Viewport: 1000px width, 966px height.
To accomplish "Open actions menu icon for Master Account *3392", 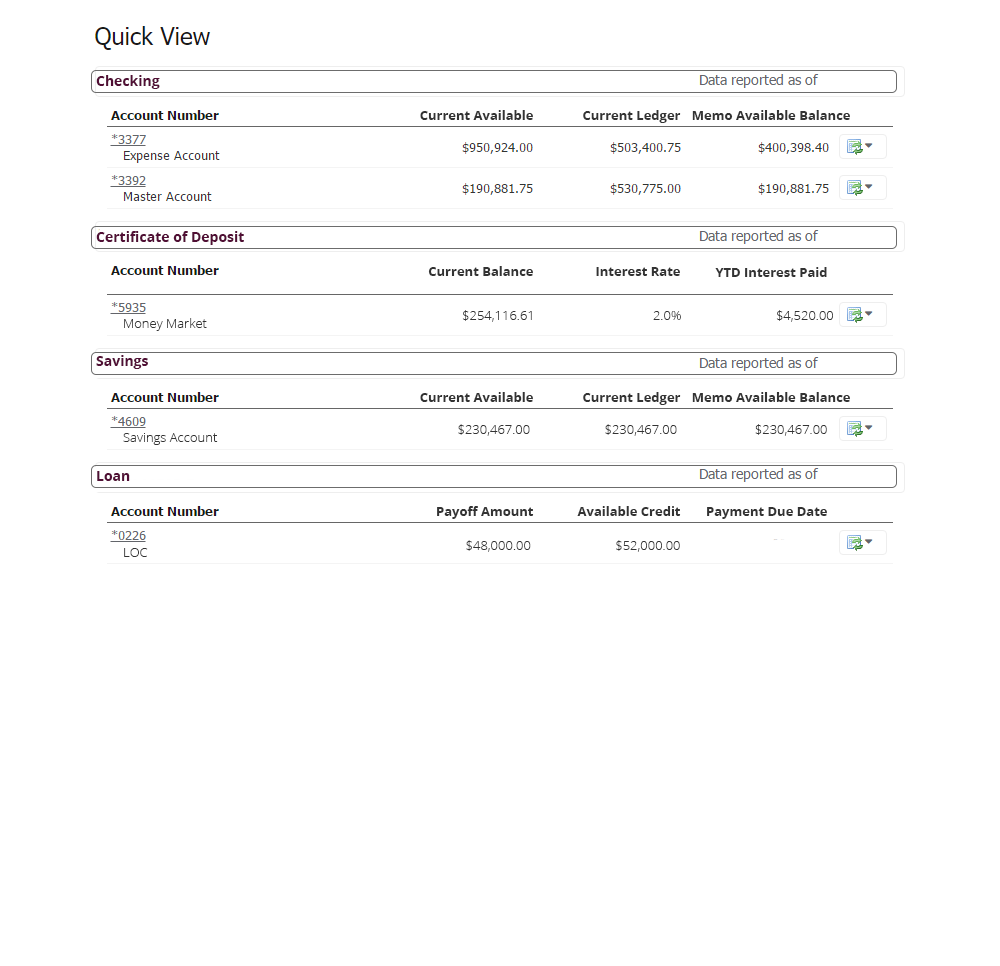I will click(x=861, y=188).
